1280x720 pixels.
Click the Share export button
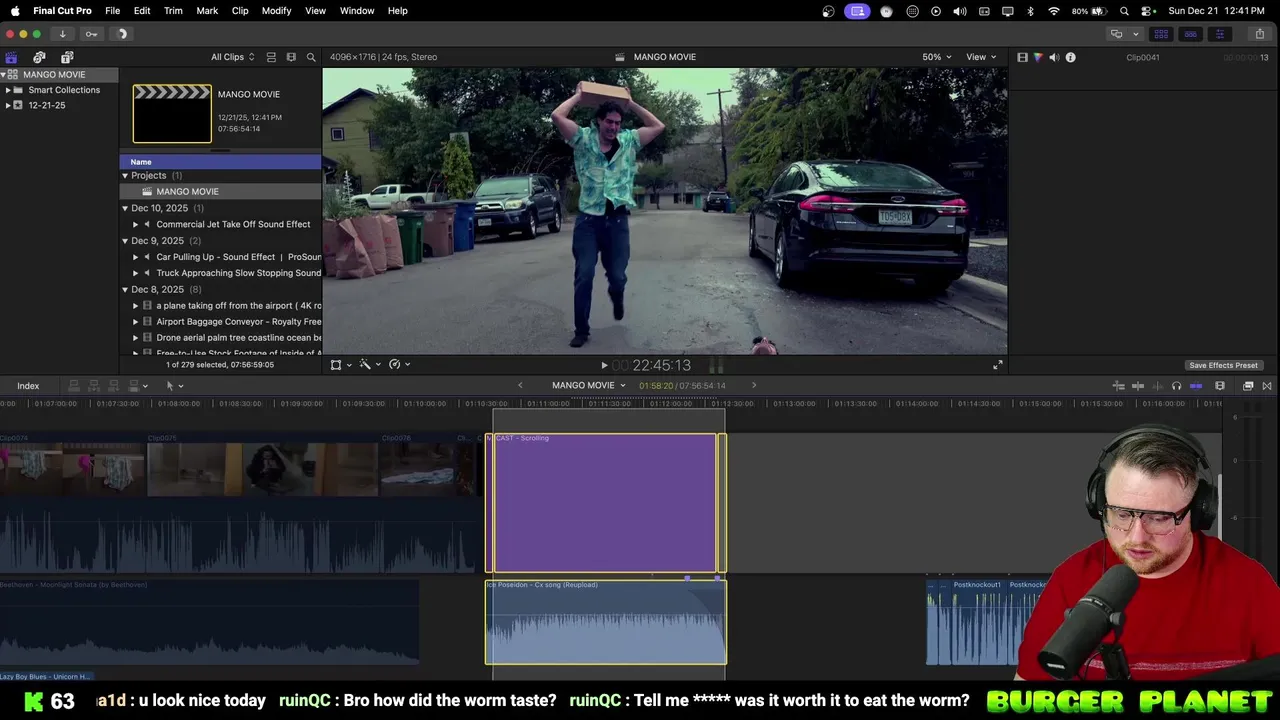(1259, 34)
